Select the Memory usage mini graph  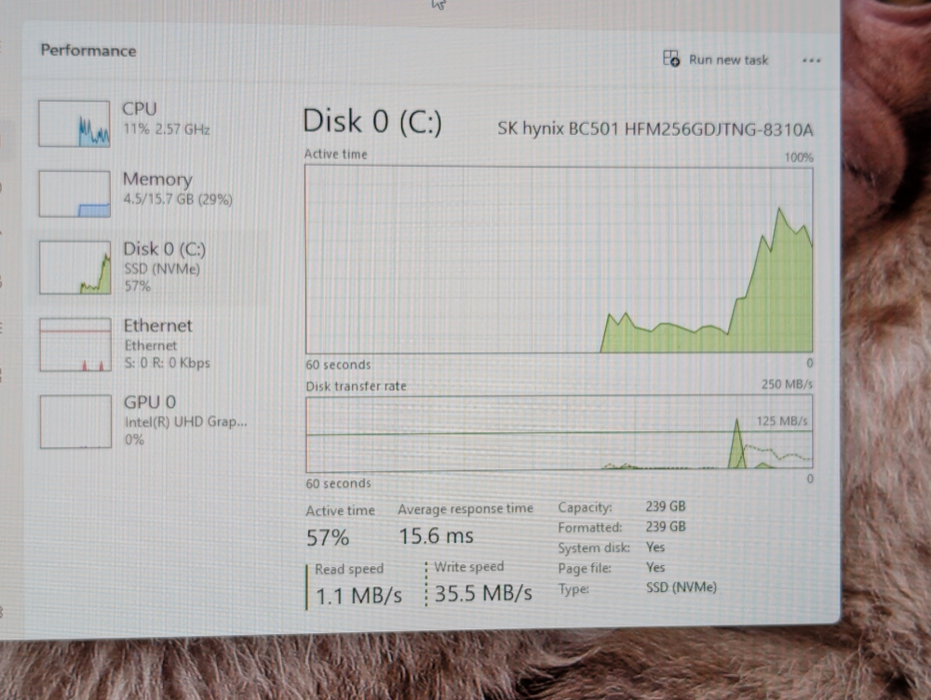(x=75, y=194)
